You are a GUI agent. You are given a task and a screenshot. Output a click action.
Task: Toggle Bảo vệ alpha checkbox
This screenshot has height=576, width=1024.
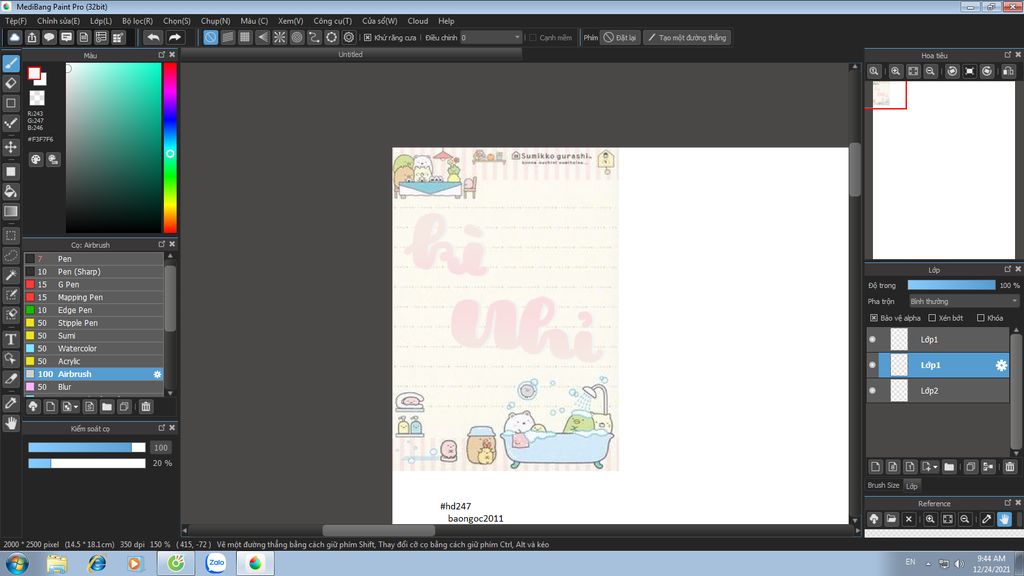874,318
